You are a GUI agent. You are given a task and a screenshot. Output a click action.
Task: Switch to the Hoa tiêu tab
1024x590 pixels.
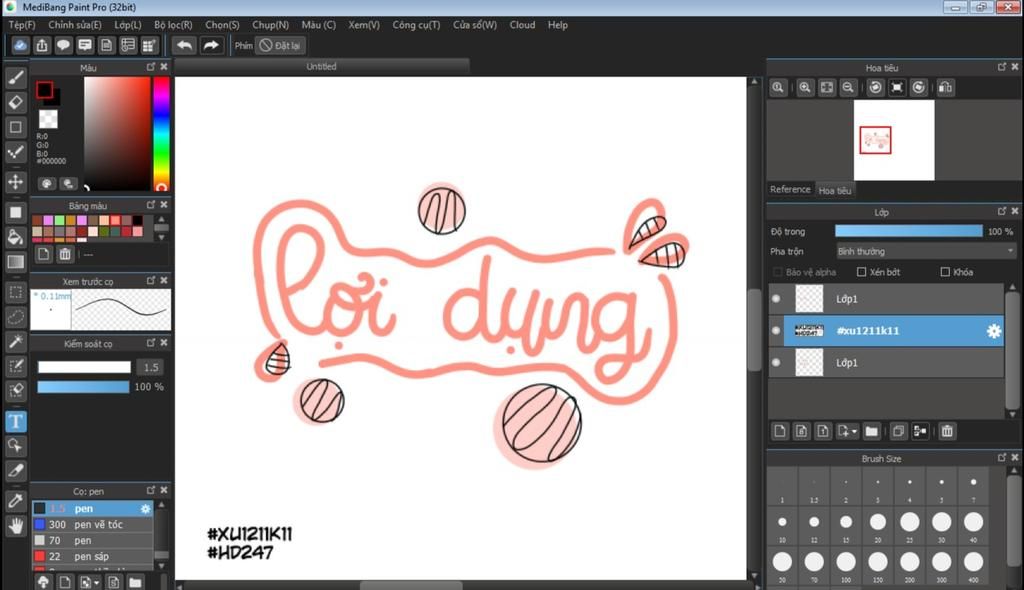click(x=835, y=191)
